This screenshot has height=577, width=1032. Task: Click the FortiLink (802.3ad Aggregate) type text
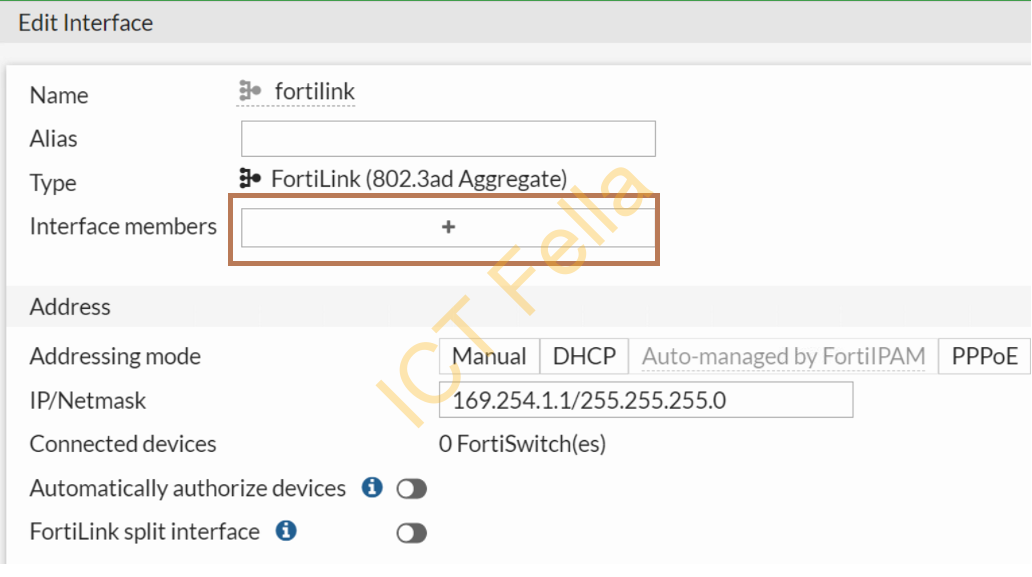pyautogui.click(x=419, y=178)
